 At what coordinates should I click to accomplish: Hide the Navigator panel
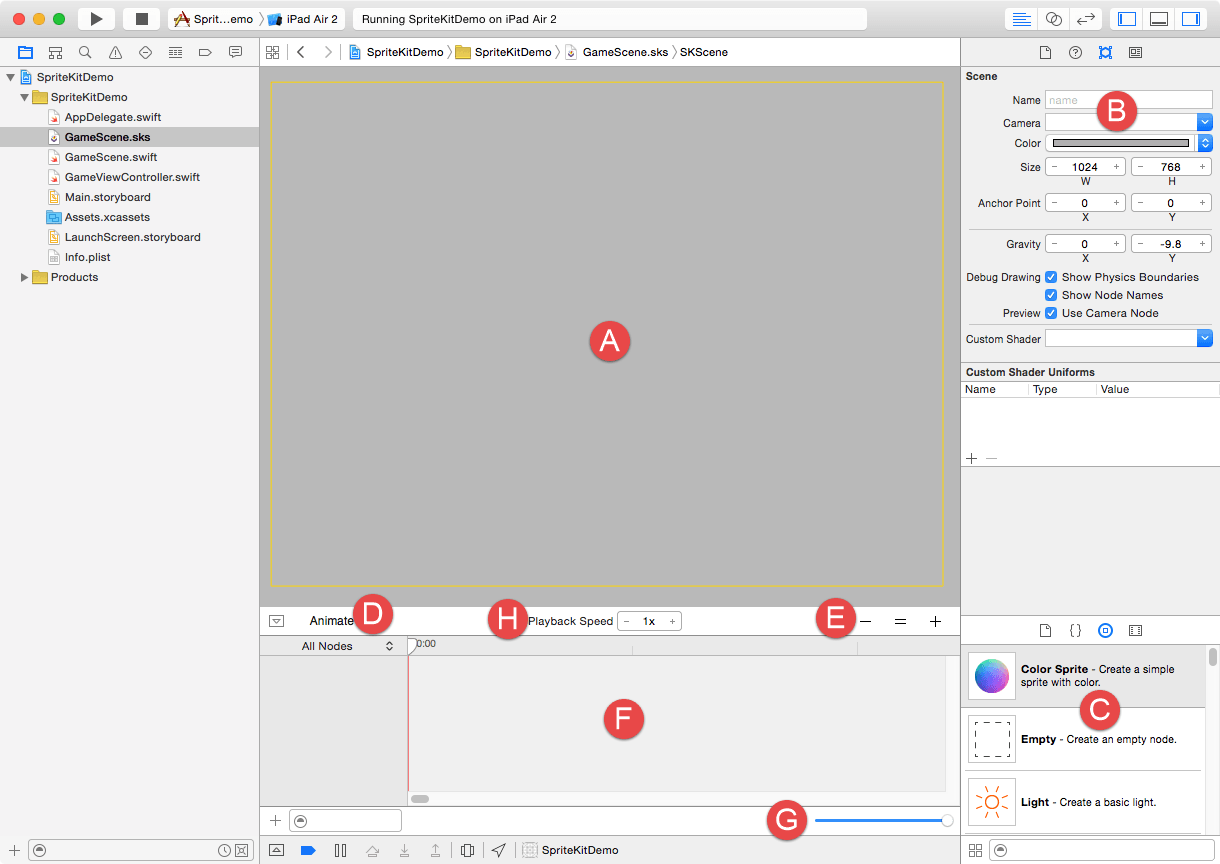tap(1127, 19)
